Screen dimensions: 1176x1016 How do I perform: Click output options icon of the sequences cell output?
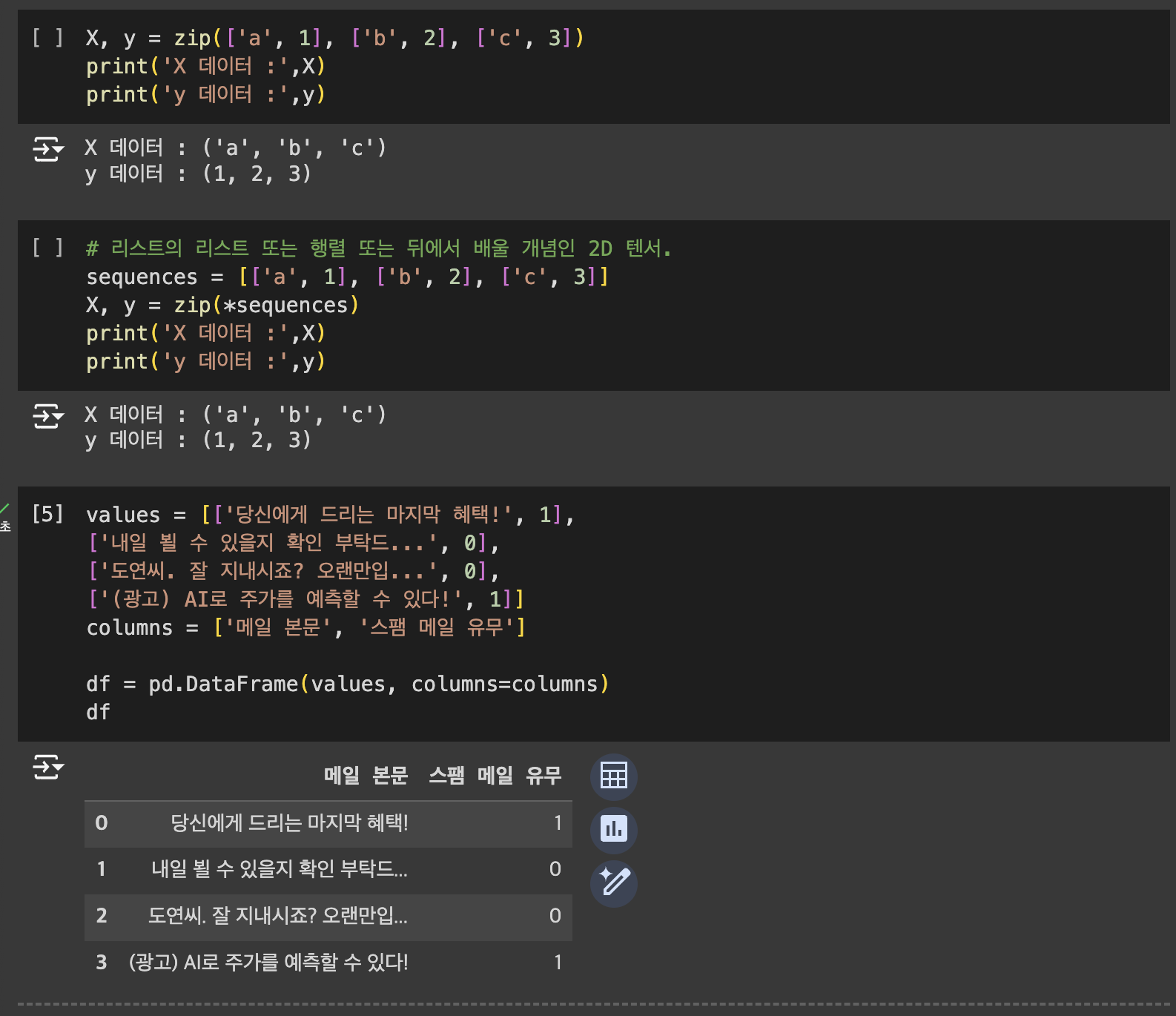click(48, 416)
